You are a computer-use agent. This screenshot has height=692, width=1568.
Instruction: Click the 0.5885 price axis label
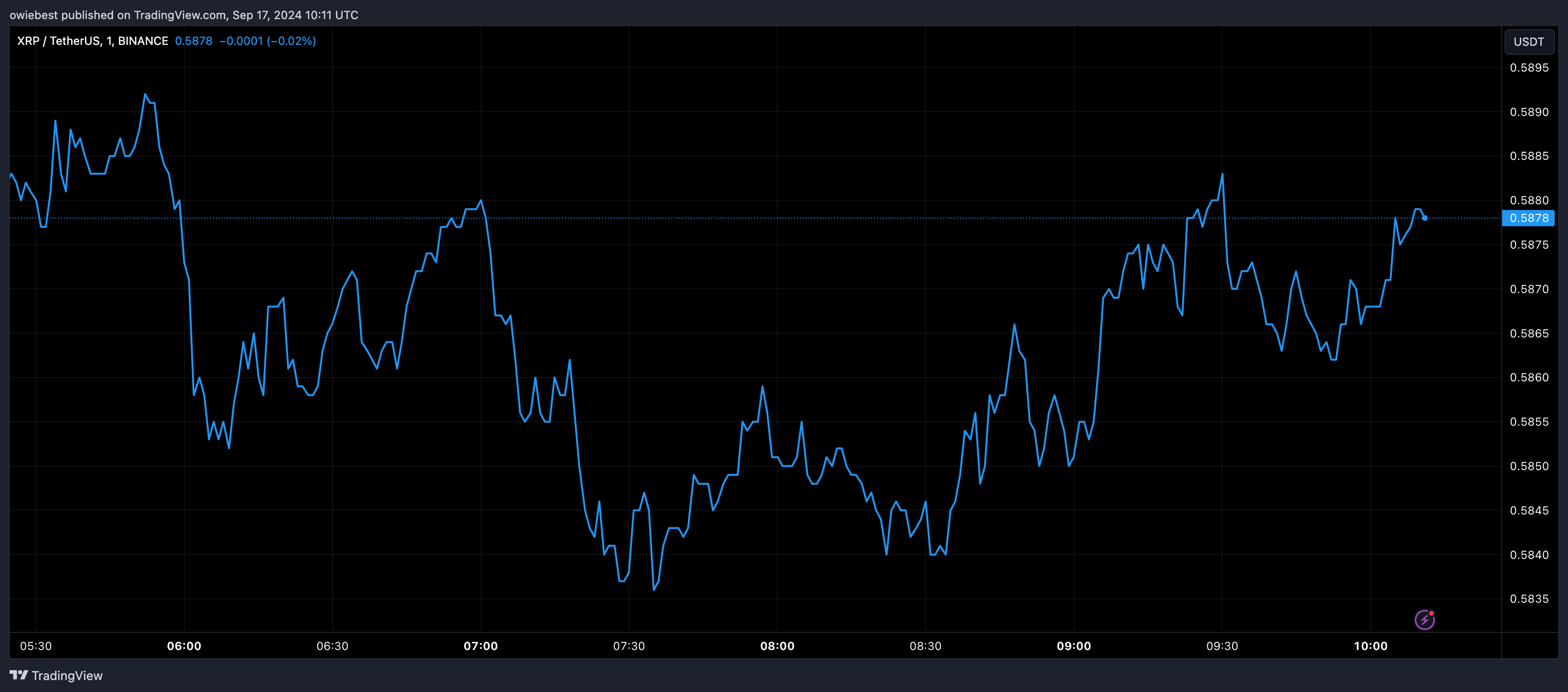coord(1529,156)
